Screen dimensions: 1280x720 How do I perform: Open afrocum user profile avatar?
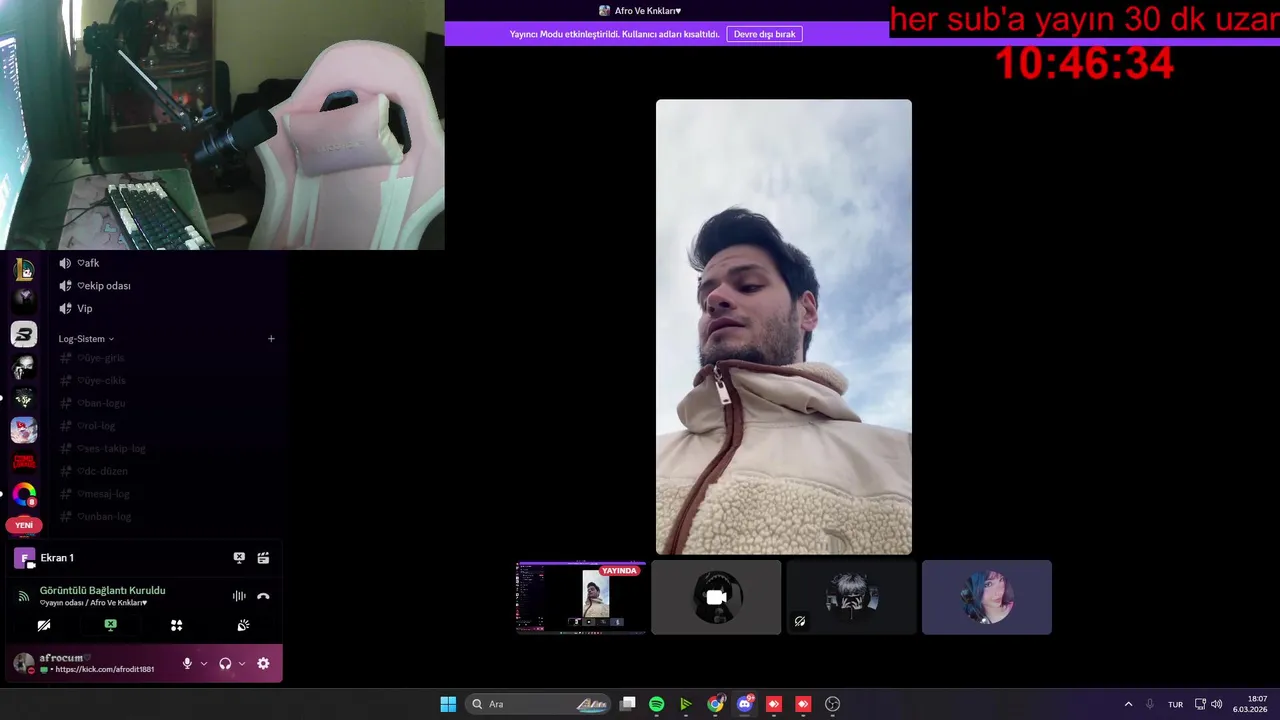coord(24,663)
